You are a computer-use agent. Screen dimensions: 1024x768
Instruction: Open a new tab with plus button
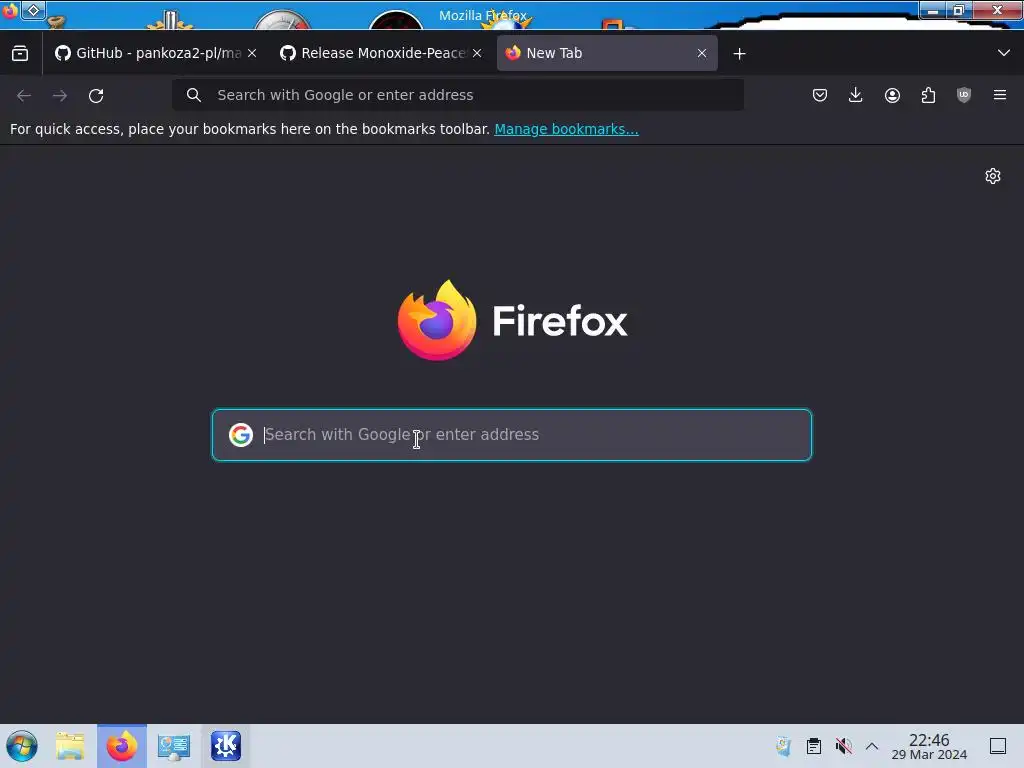(x=739, y=54)
